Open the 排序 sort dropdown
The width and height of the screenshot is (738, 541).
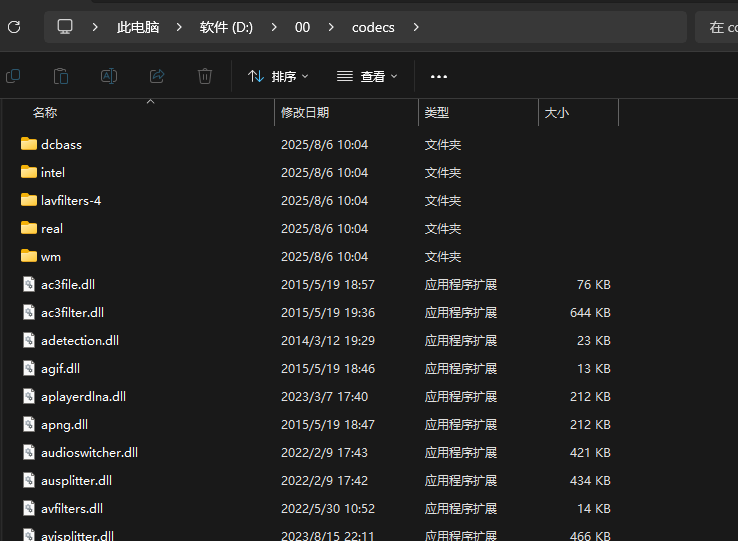(x=278, y=76)
